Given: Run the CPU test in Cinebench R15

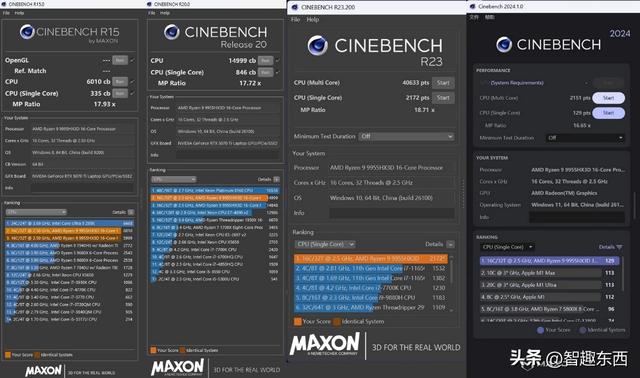Looking at the screenshot, I should tap(120, 82).
